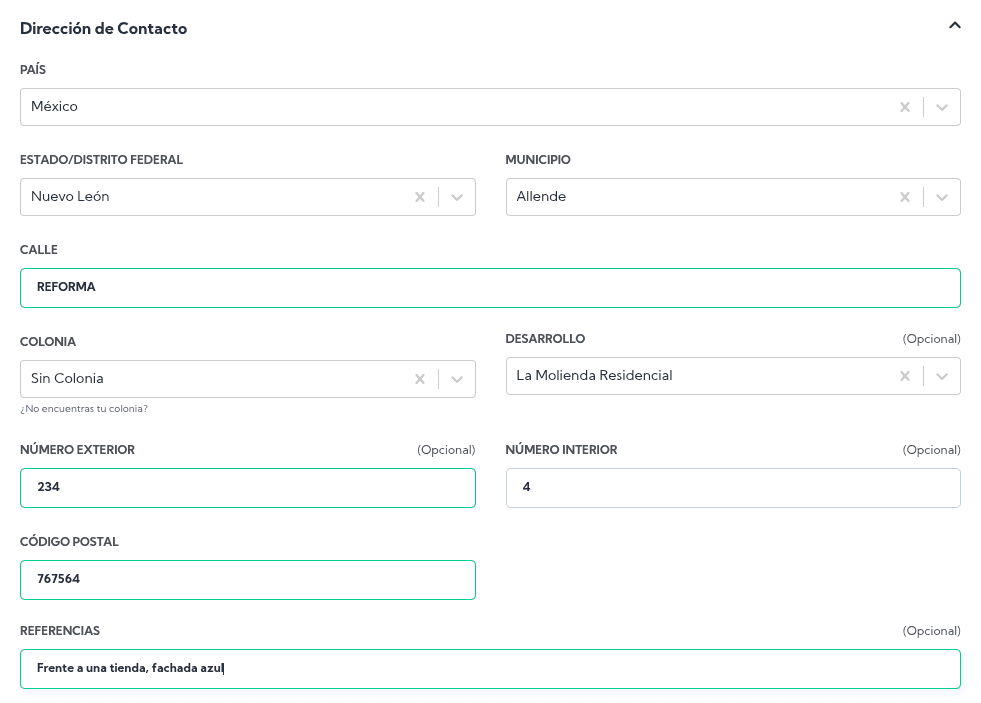This screenshot has width=981, height=703.
Task: Click the Nuevo León value in Estado
Action: [70, 197]
